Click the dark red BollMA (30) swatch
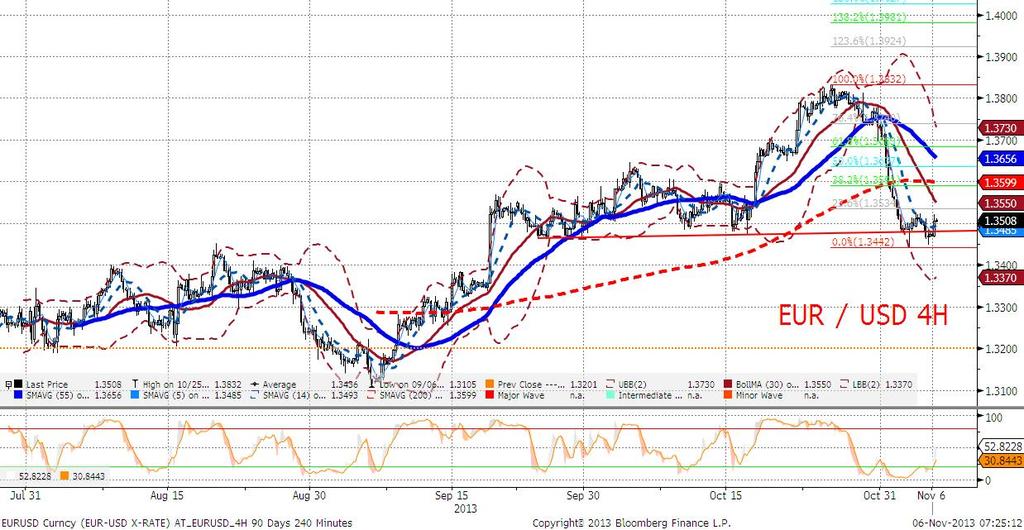This screenshot has width=1024, height=530. 726,384
